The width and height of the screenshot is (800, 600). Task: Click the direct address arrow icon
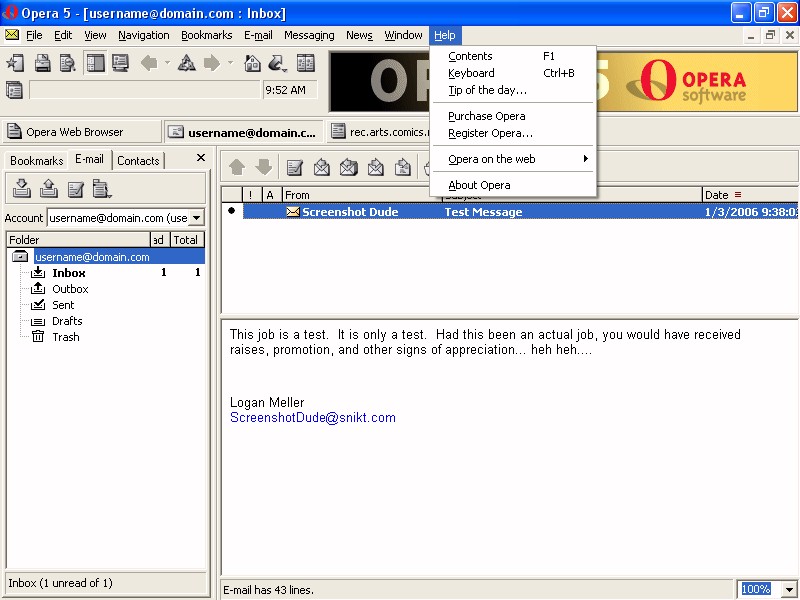click(277, 64)
